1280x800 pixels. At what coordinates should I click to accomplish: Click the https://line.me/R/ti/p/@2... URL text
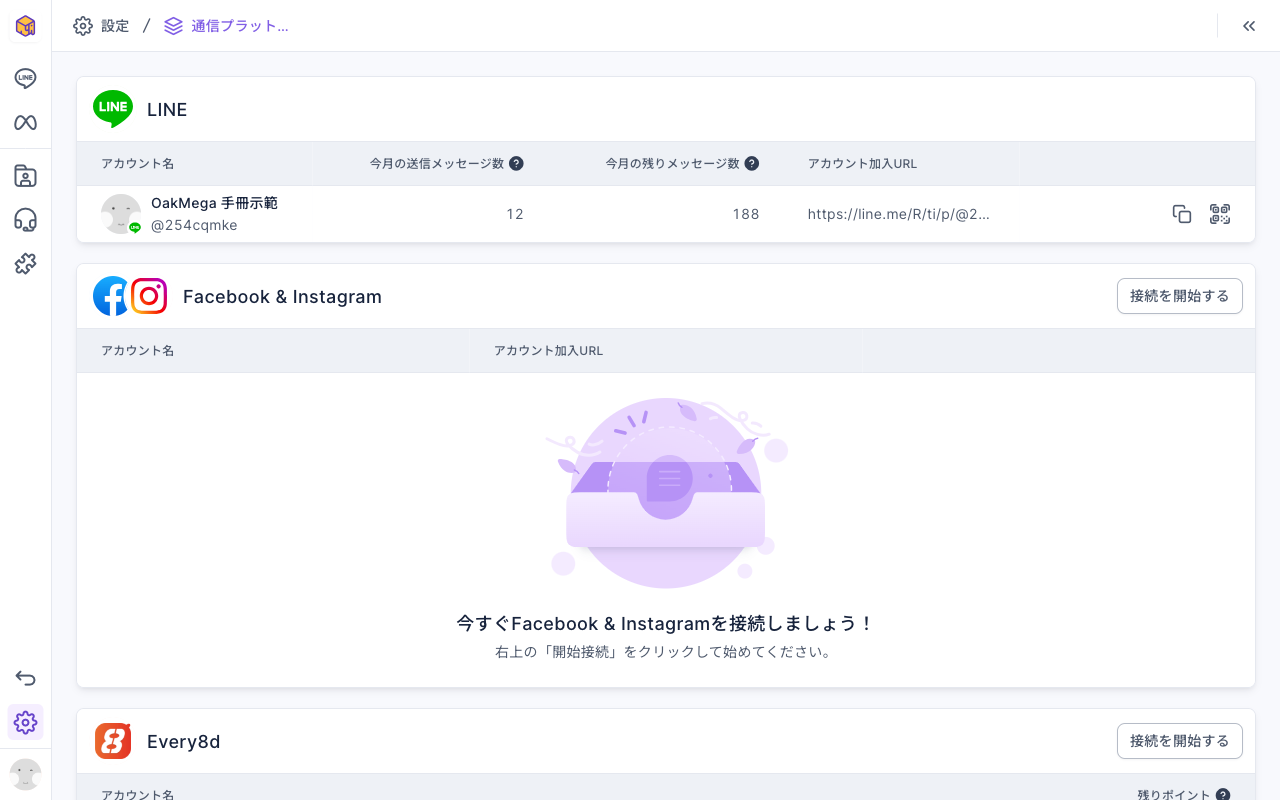coord(898,214)
